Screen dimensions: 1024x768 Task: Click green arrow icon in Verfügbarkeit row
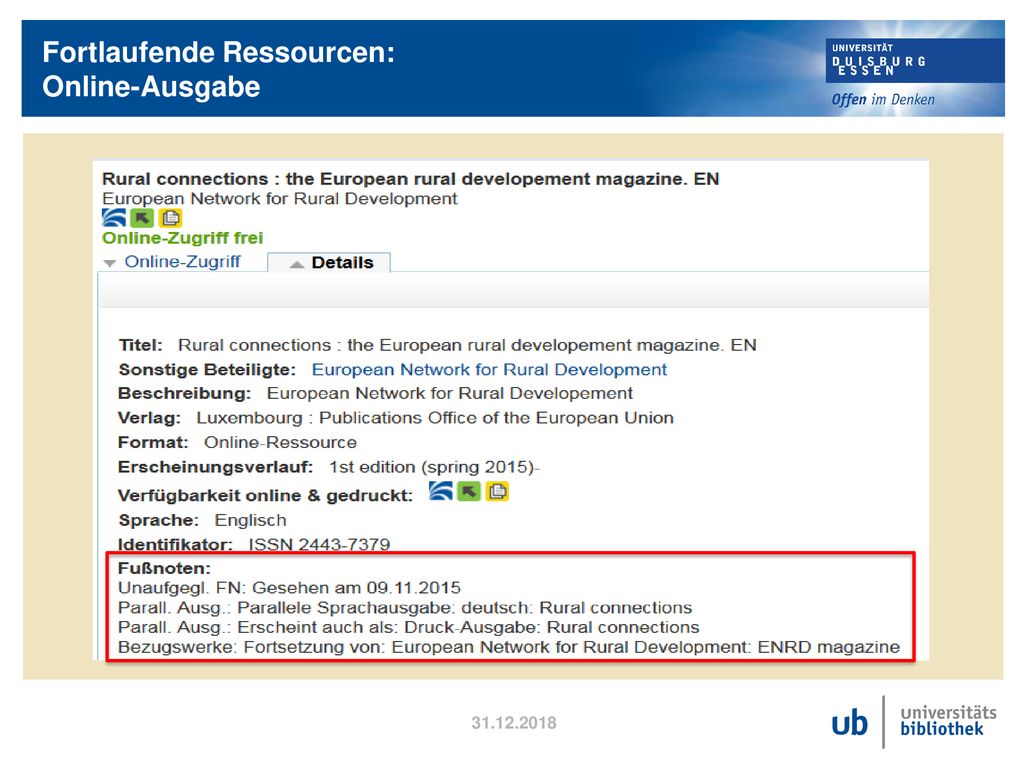pyautogui.click(x=468, y=491)
